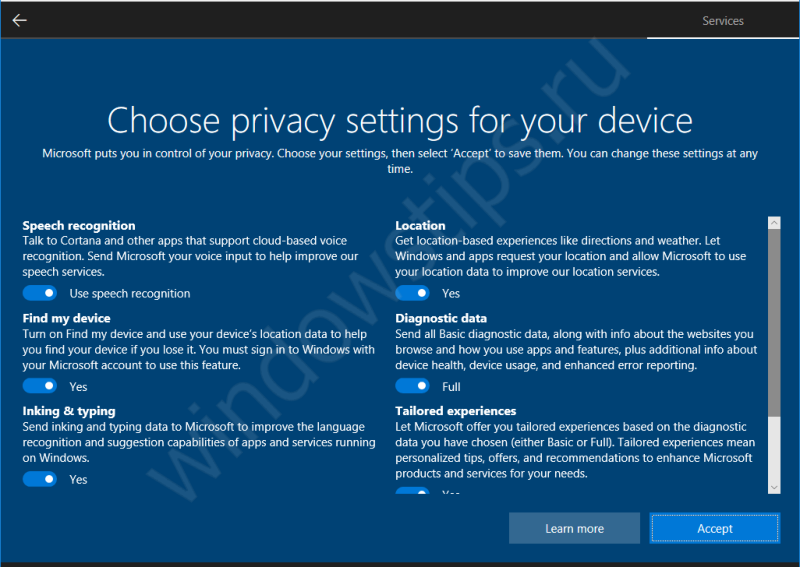The width and height of the screenshot is (800, 567).
Task: Disable the Location switch
Action: [412, 293]
